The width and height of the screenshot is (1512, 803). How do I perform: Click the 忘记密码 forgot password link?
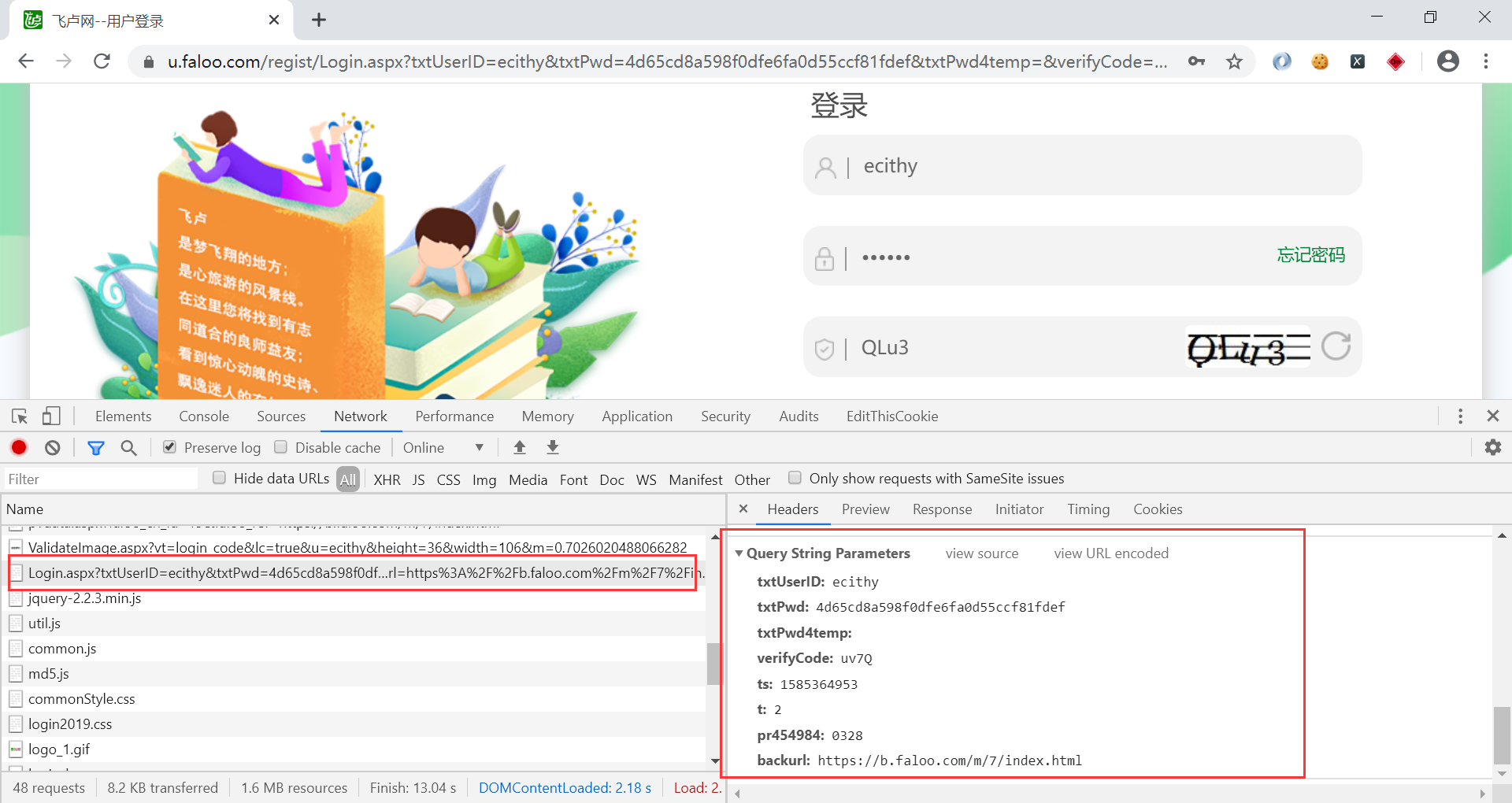(x=1311, y=255)
